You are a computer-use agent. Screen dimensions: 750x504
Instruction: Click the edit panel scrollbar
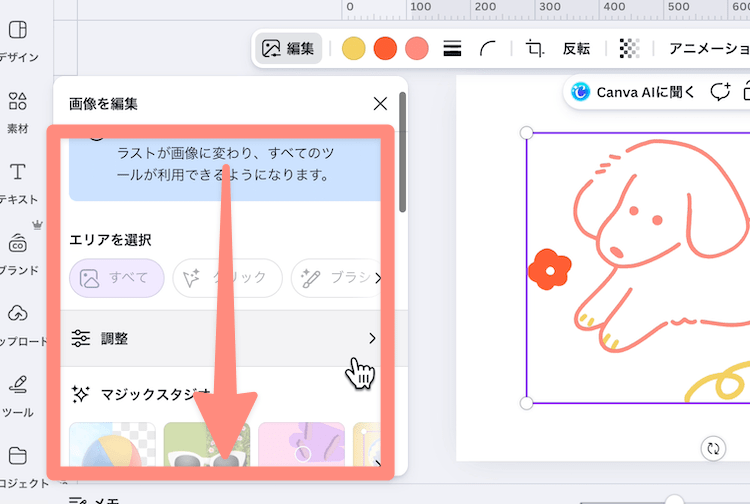(403, 152)
